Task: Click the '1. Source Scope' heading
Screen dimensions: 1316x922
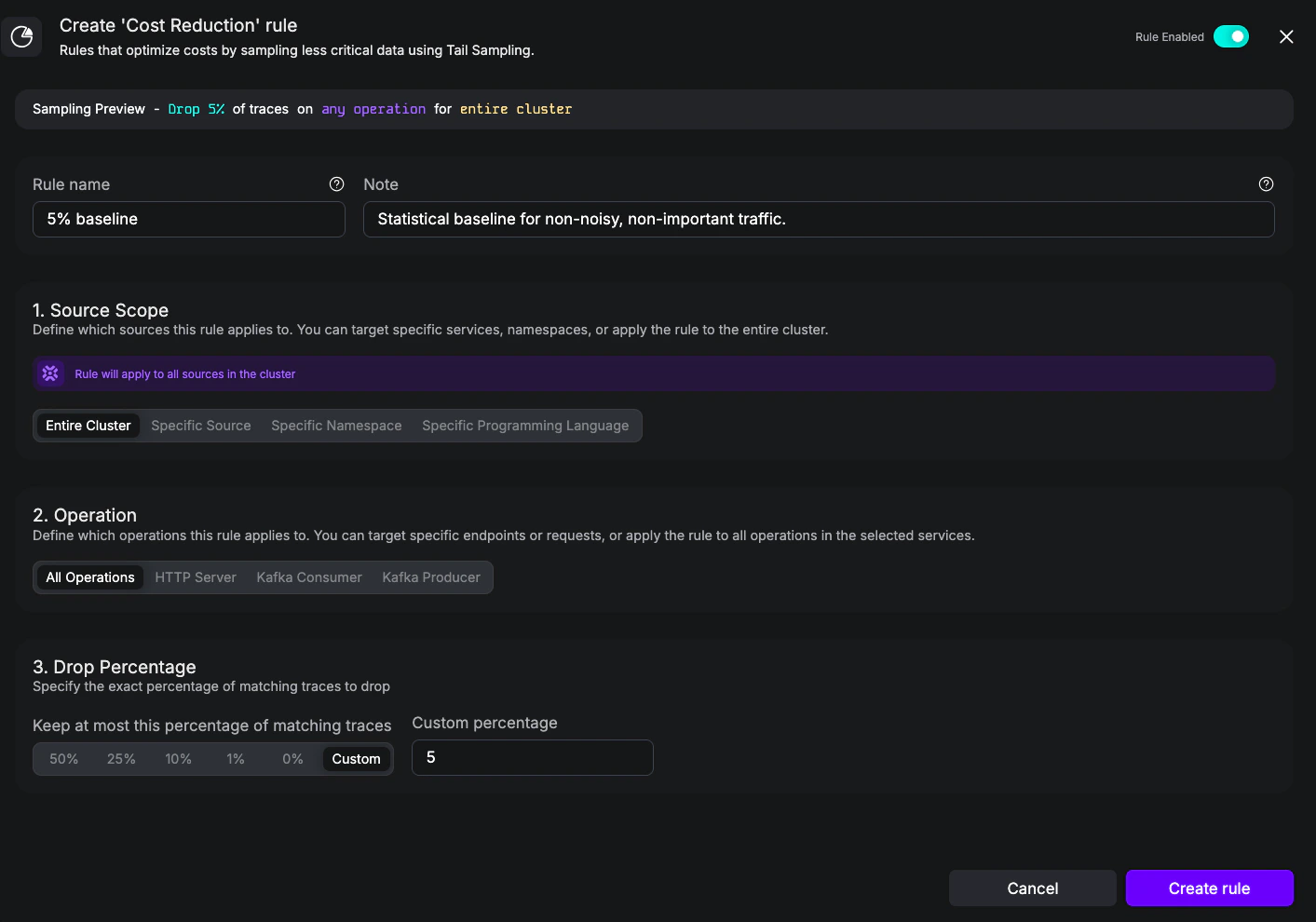Action: tap(101, 310)
